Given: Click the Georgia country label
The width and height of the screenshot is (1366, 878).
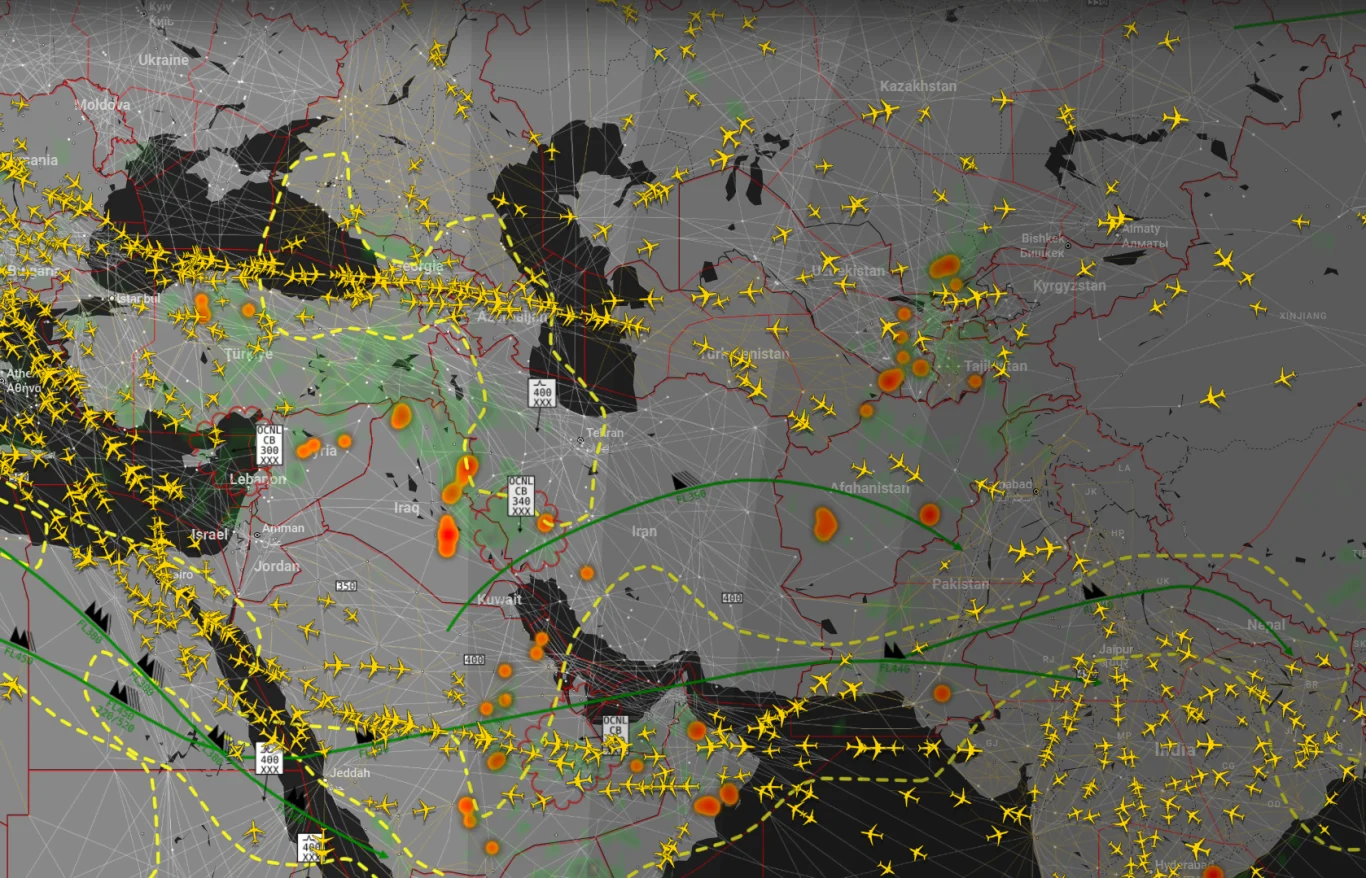Looking at the screenshot, I should click(419, 267).
